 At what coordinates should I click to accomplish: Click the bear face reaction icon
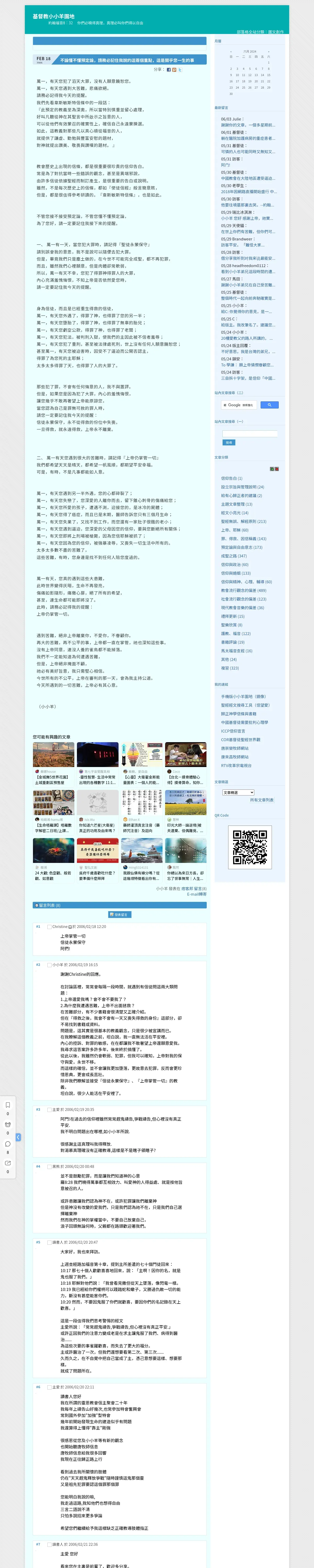[x=8, y=1124]
